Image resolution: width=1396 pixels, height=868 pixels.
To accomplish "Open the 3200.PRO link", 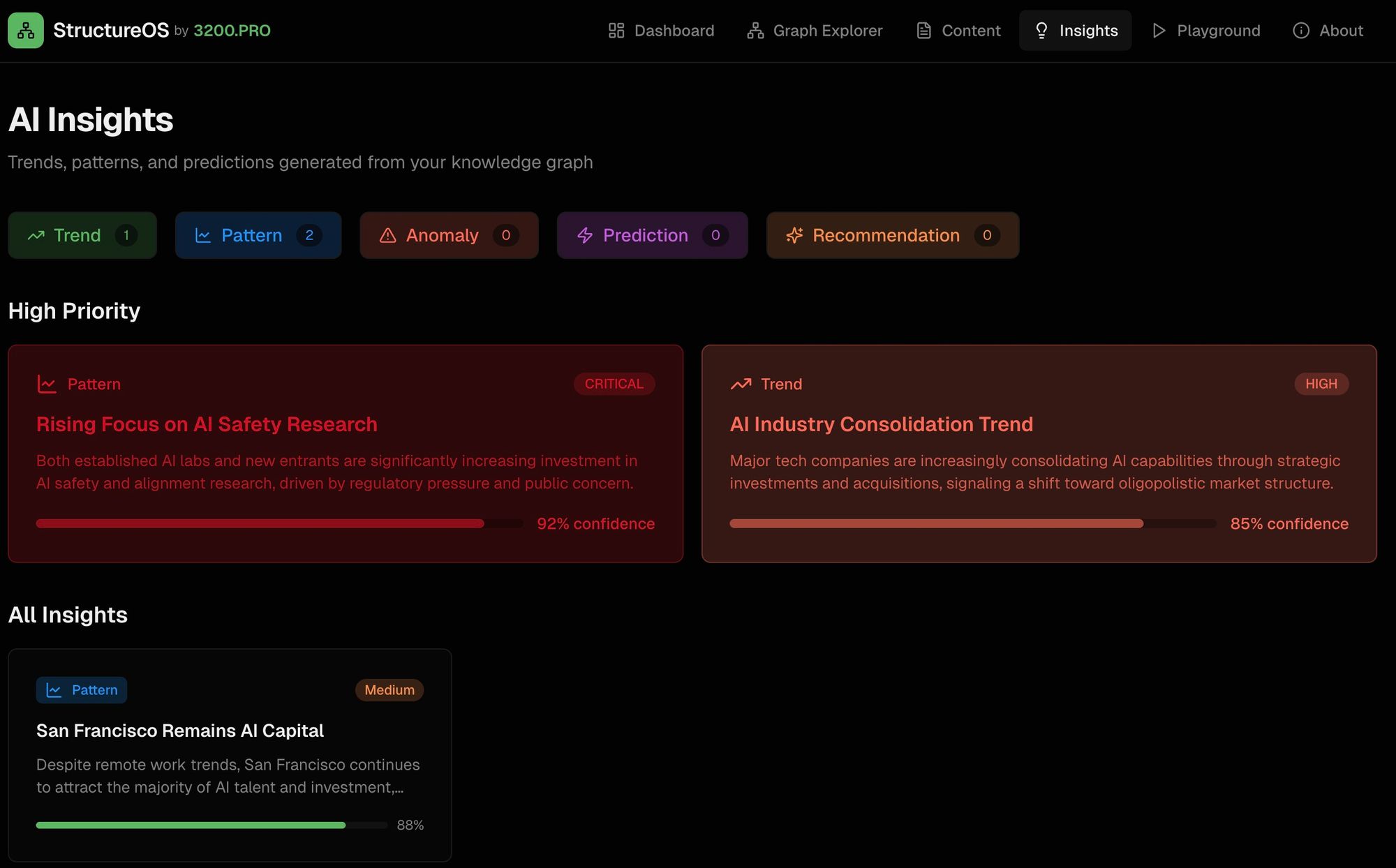I will pyautogui.click(x=232, y=31).
